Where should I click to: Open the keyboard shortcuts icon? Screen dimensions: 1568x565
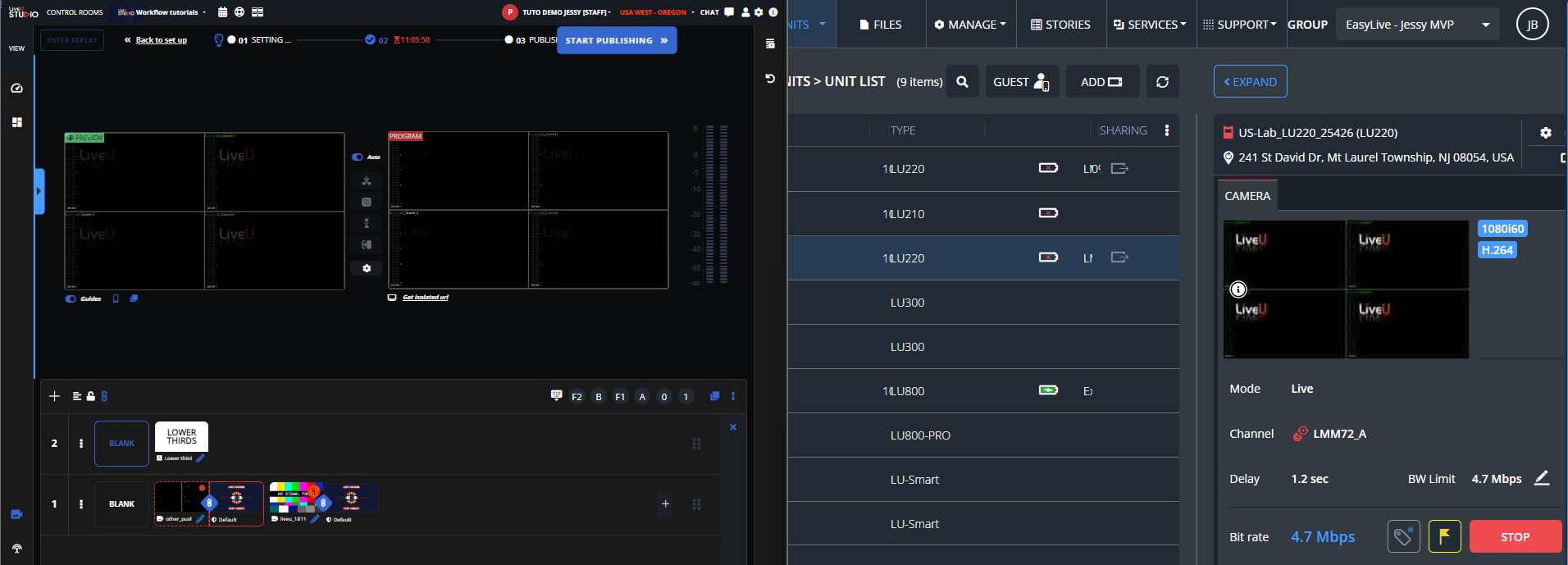(x=556, y=395)
